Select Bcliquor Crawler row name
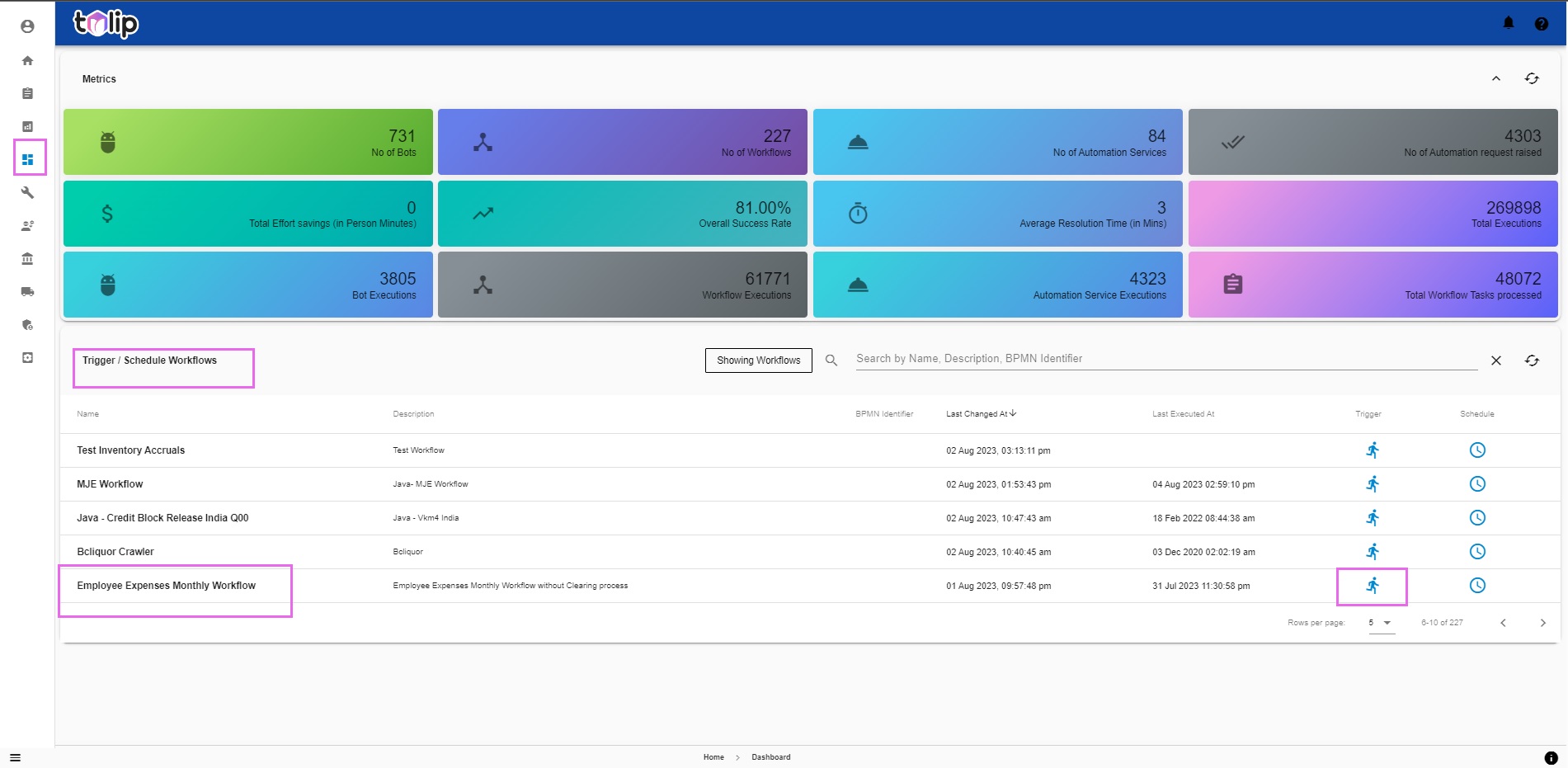Image resolution: width=1568 pixels, height=768 pixels. 115,552
